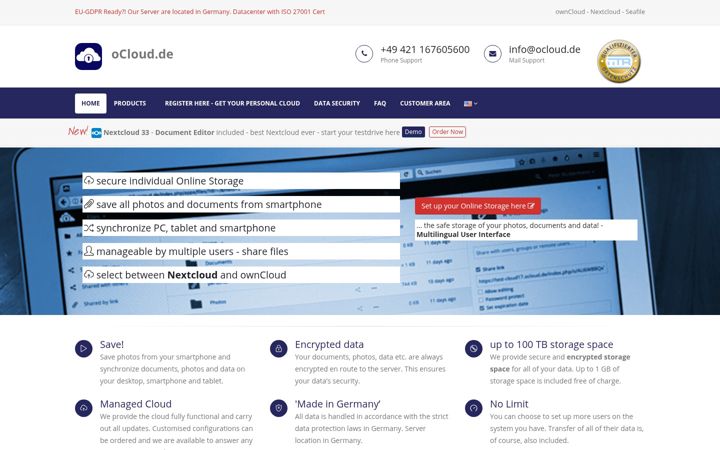Screen dimensions: 720x450
Task: Click the 'Save!' heading
Action: tap(112, 344)
